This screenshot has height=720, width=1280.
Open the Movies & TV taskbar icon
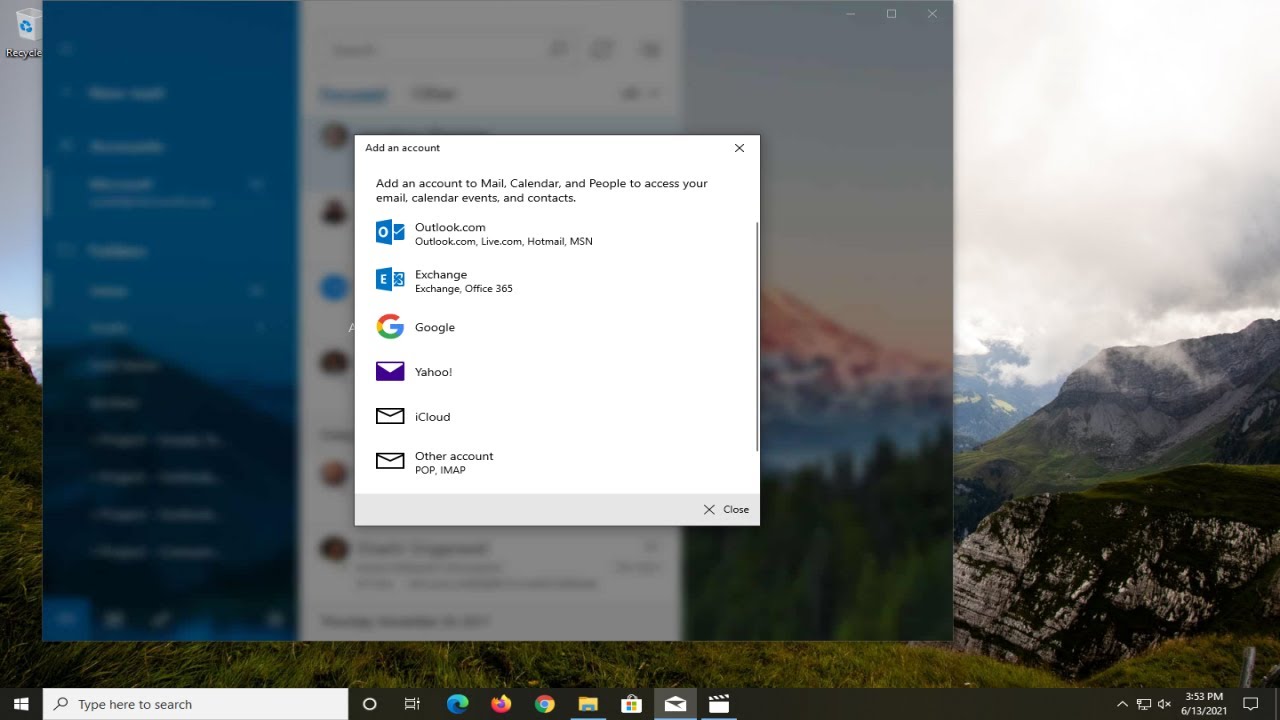(x=718, y=704)
